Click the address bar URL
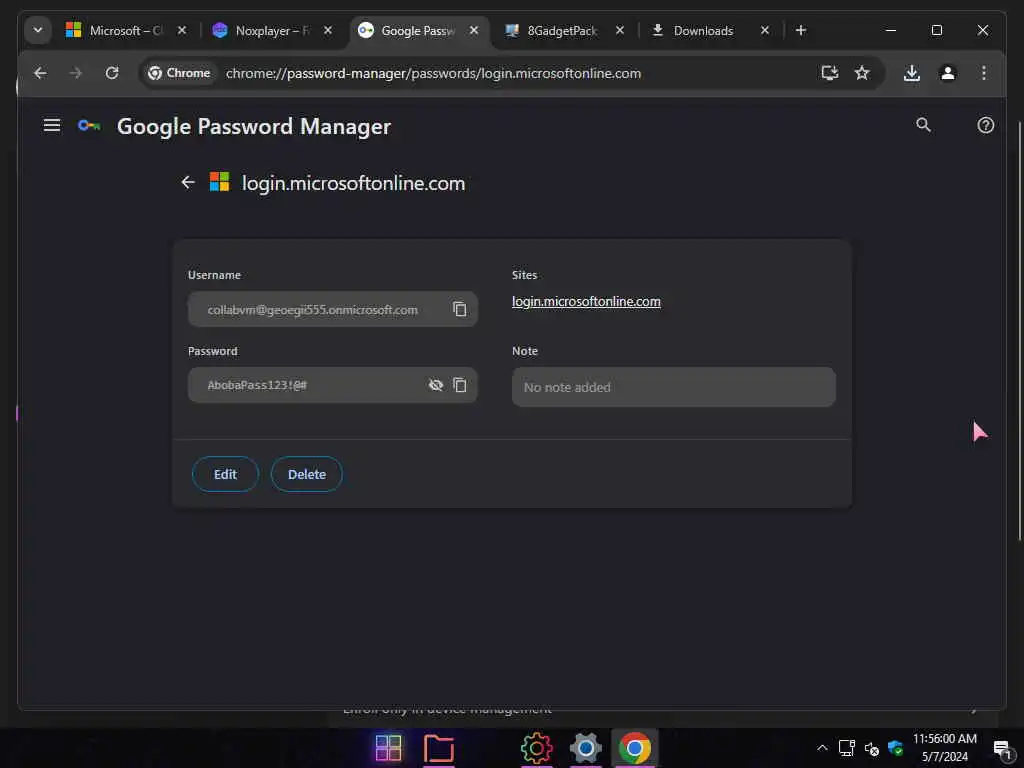The height and width of the screenshot is (768, 1024). coord(433,73)
